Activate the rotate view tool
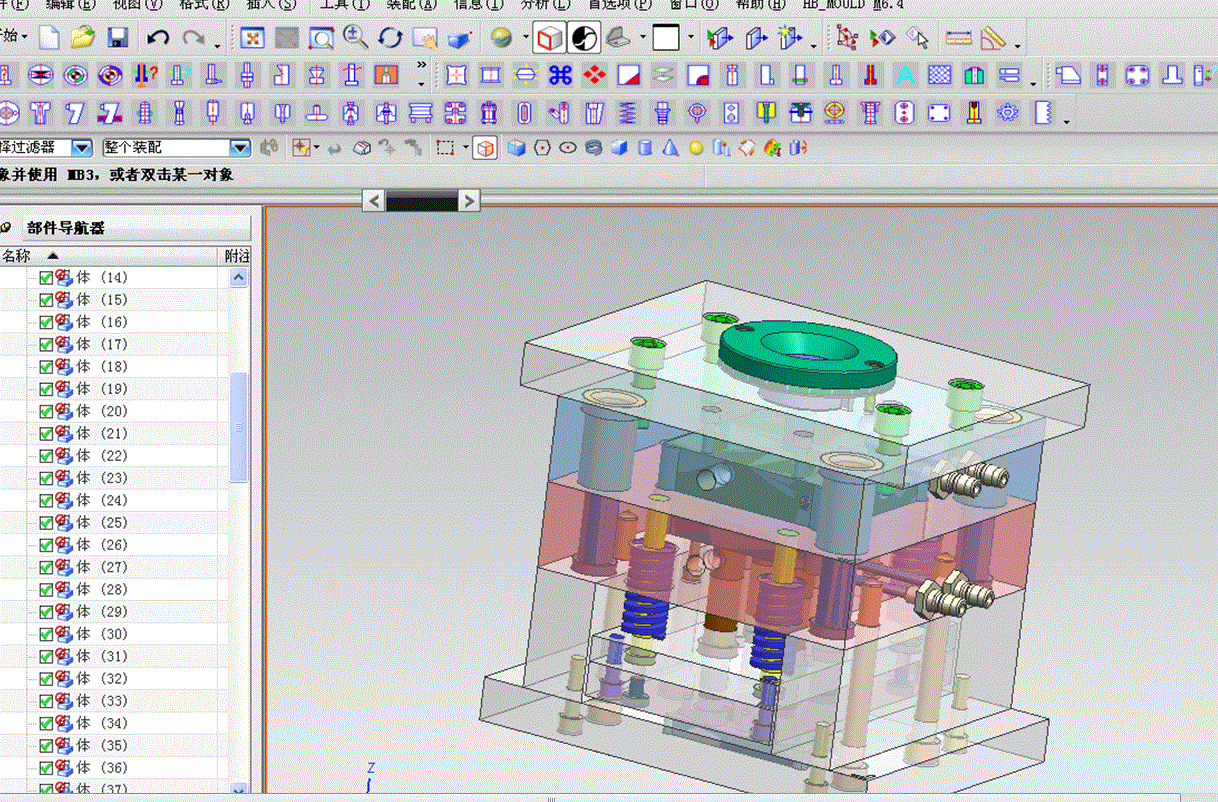1218x802 pixels. (390, 38)
